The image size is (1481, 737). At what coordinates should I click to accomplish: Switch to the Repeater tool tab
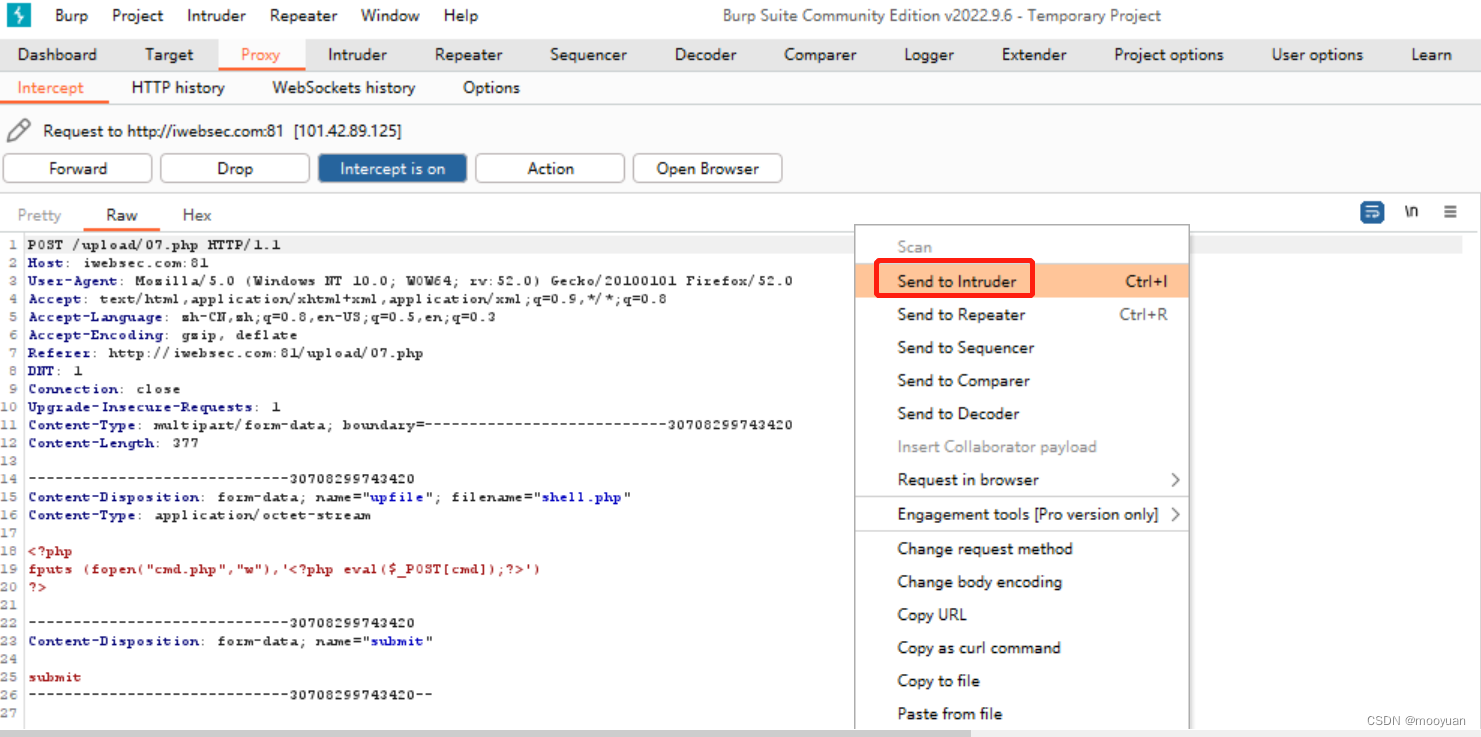tap(469, 55)
